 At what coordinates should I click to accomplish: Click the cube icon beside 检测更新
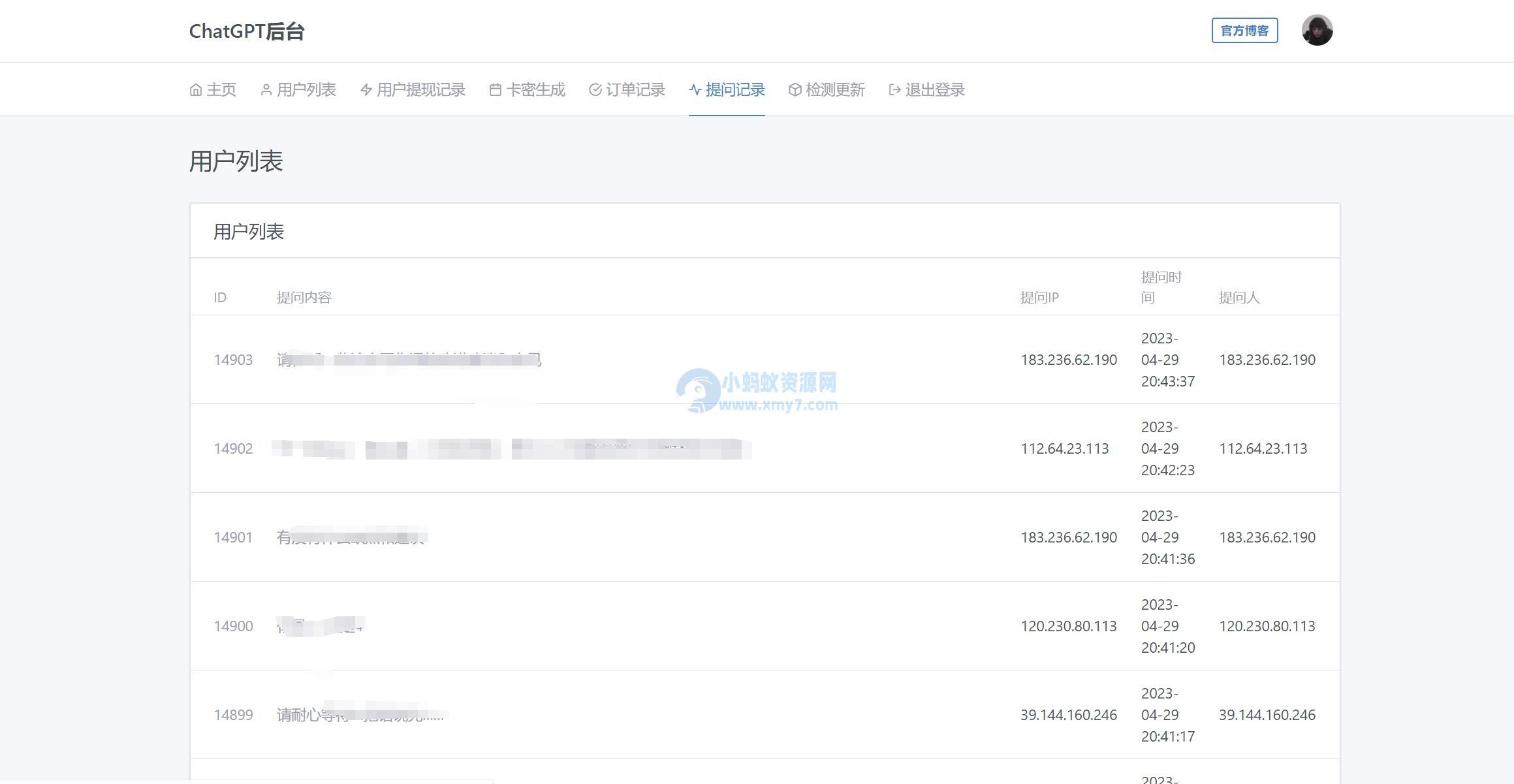(795, 89)
